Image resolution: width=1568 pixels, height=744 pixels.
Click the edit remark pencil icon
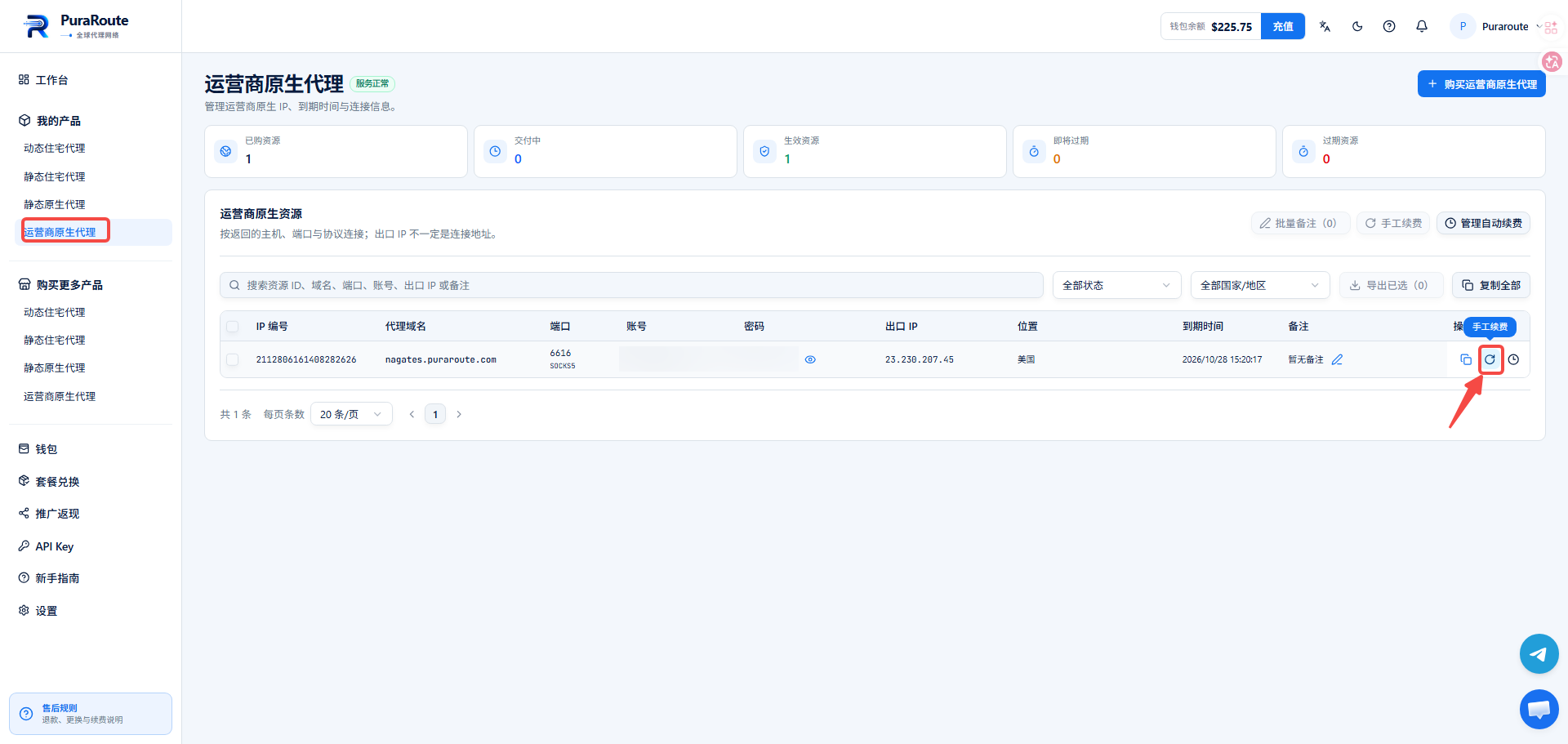coord(1337,359)
